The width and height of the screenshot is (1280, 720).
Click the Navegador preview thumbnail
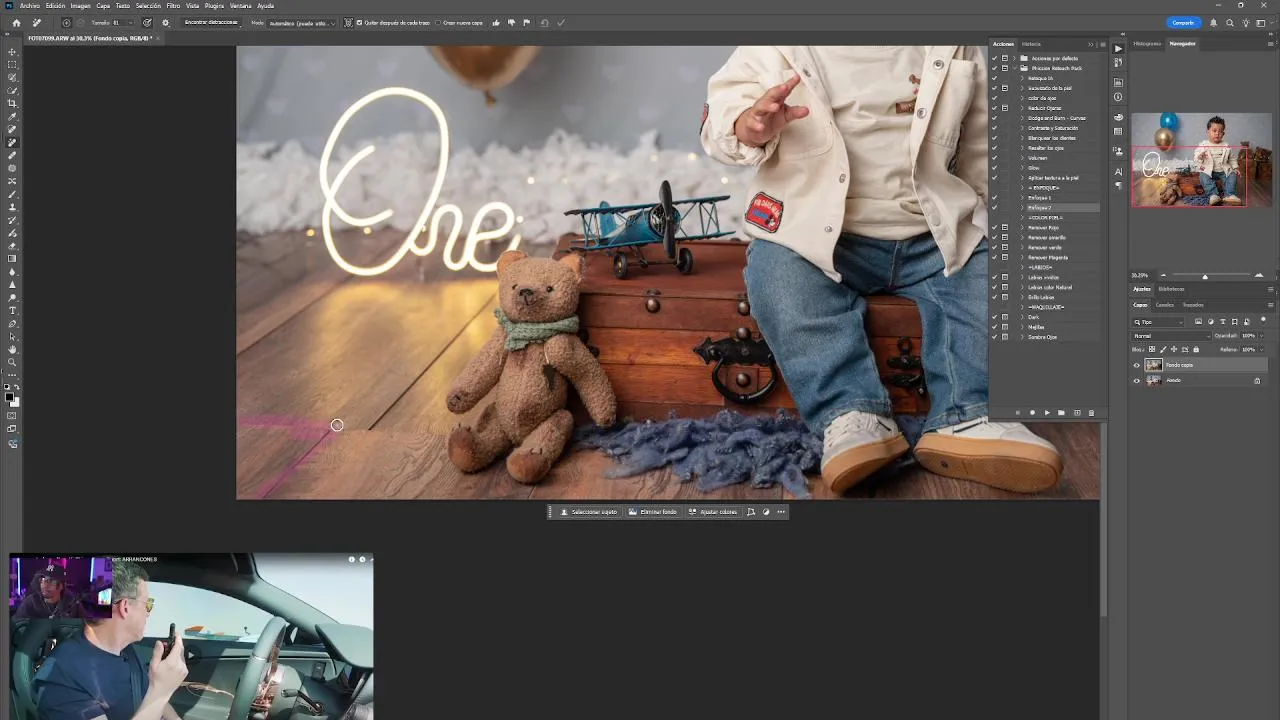[x=1201, y=159]
